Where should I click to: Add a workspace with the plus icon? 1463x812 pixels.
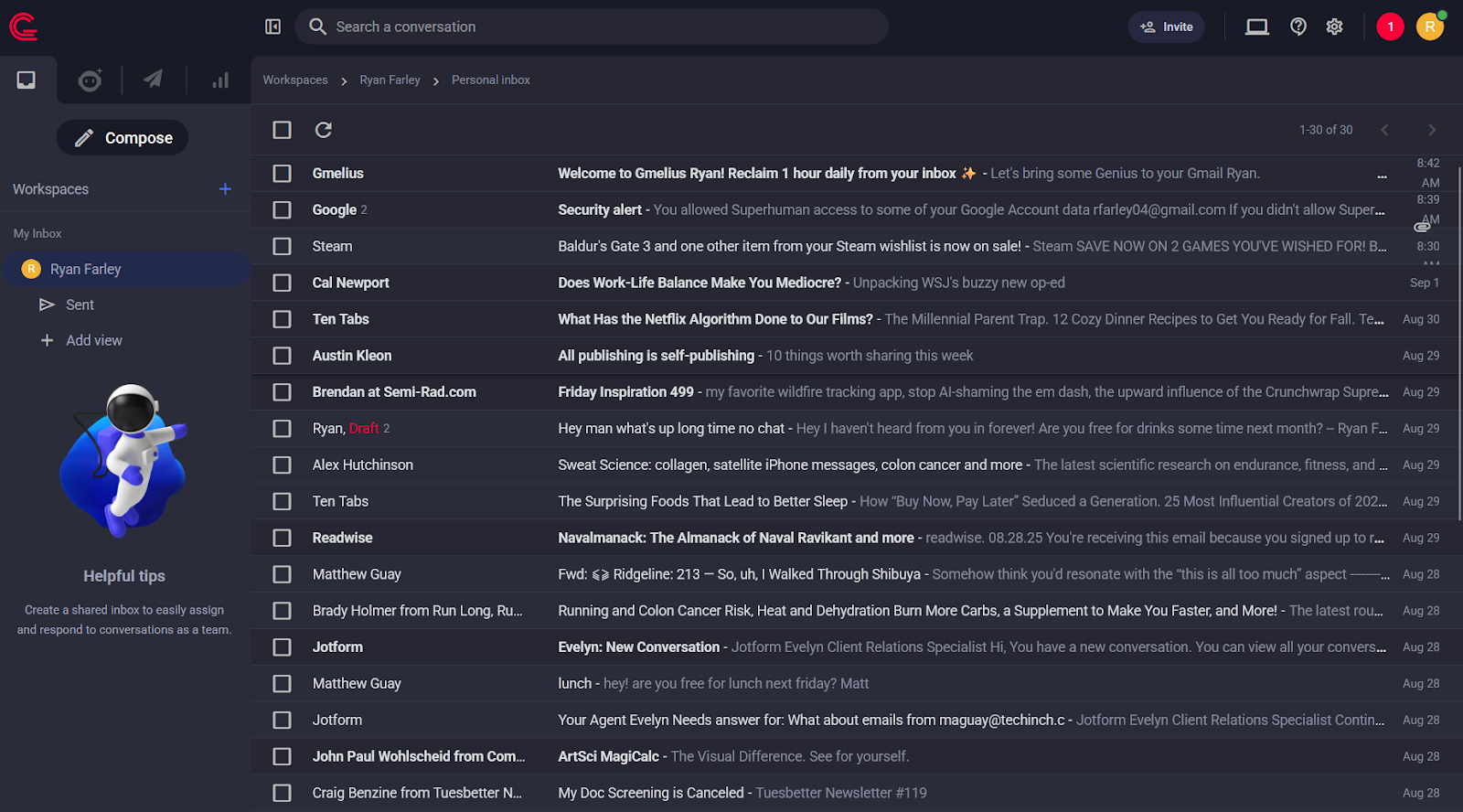click(x=225, y=189)
